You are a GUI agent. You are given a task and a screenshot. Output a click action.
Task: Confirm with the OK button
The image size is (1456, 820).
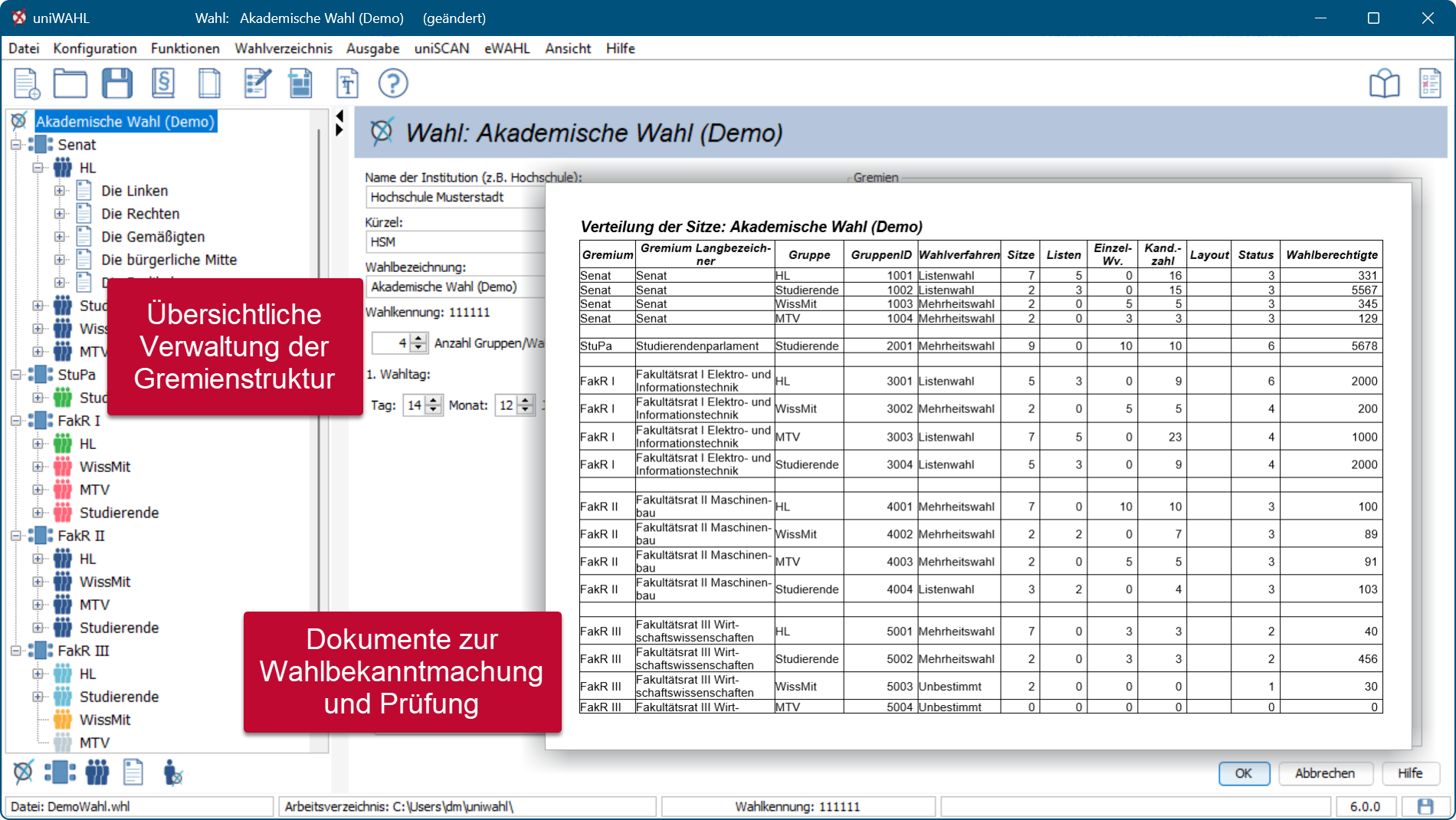click(1244, 773)
